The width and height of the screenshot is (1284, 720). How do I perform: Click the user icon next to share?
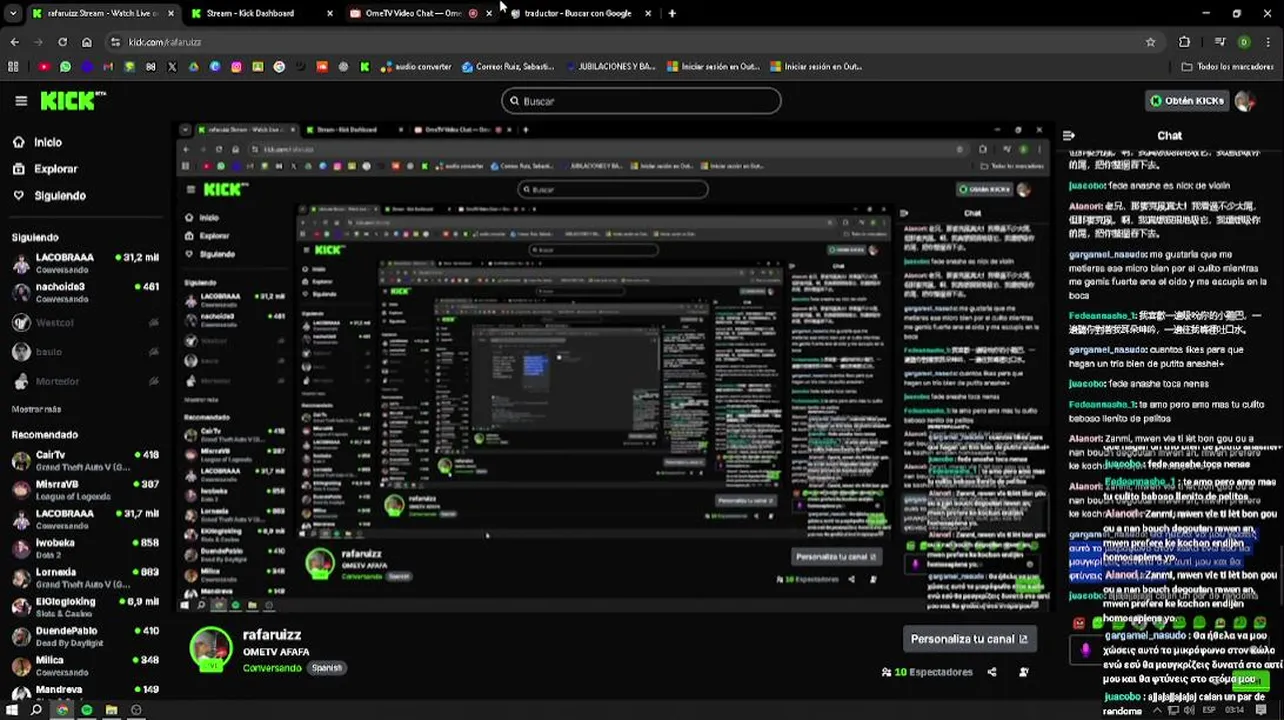(x=1023, y=672)
